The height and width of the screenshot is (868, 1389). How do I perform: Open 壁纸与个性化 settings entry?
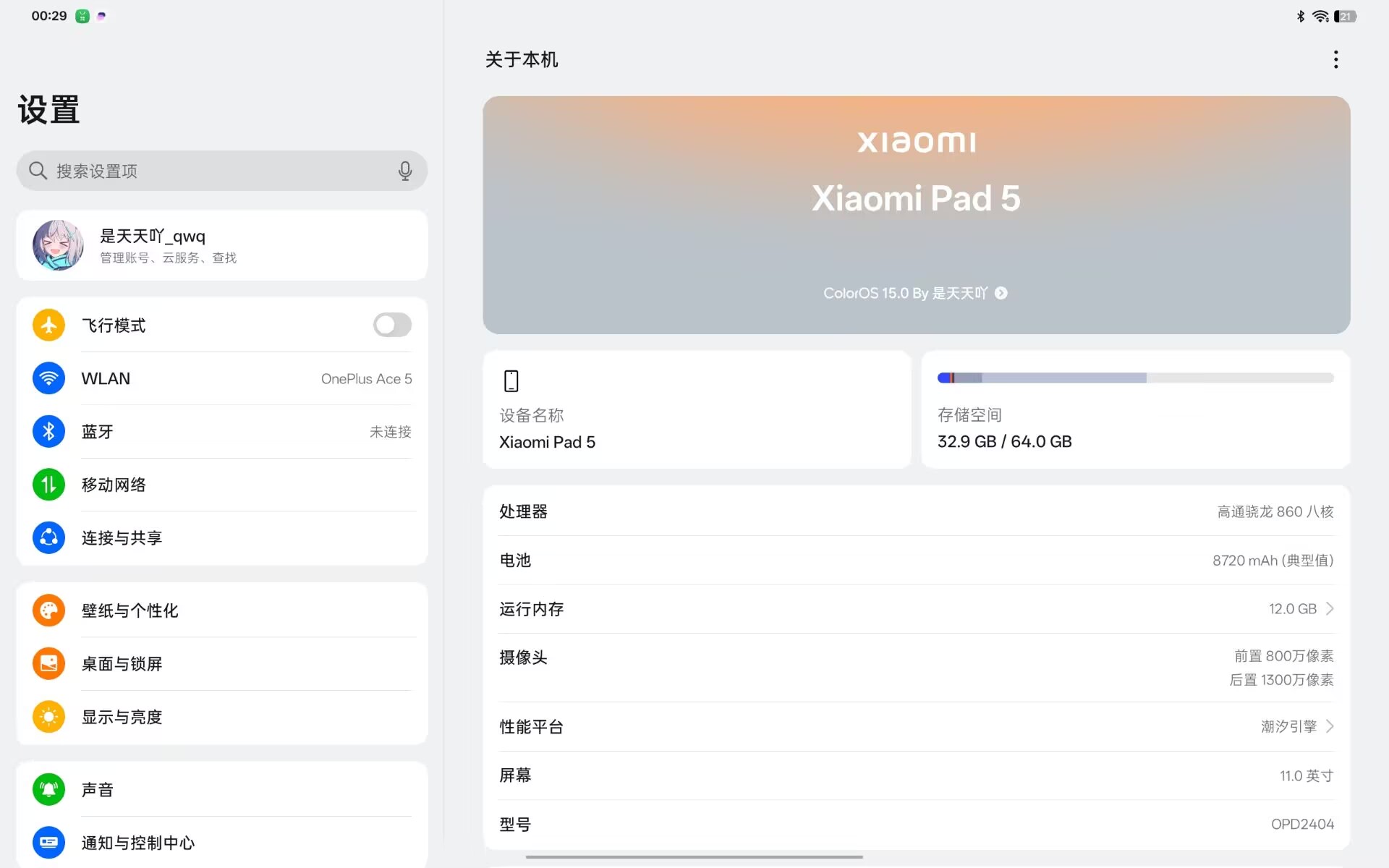222,610
